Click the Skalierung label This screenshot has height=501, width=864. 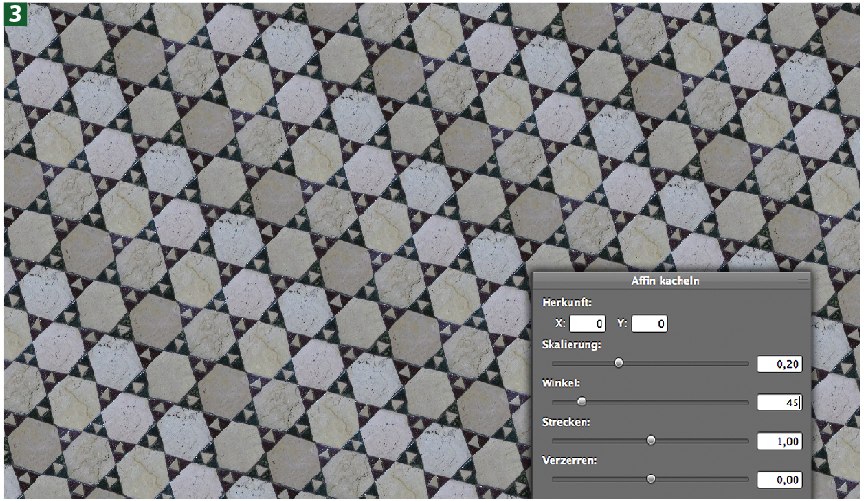coord(571,344)
